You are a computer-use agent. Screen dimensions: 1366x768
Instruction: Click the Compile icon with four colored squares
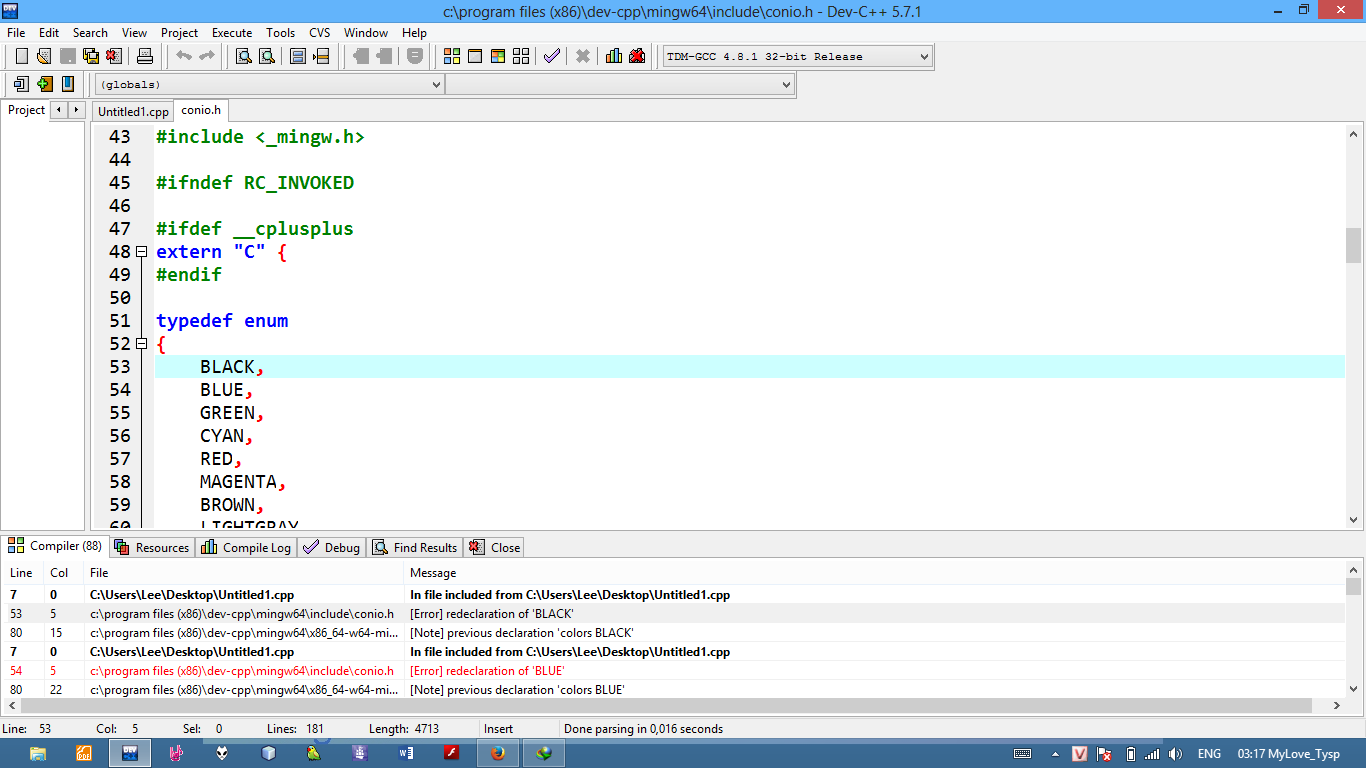pyautogui.click(x=452, y=56)
